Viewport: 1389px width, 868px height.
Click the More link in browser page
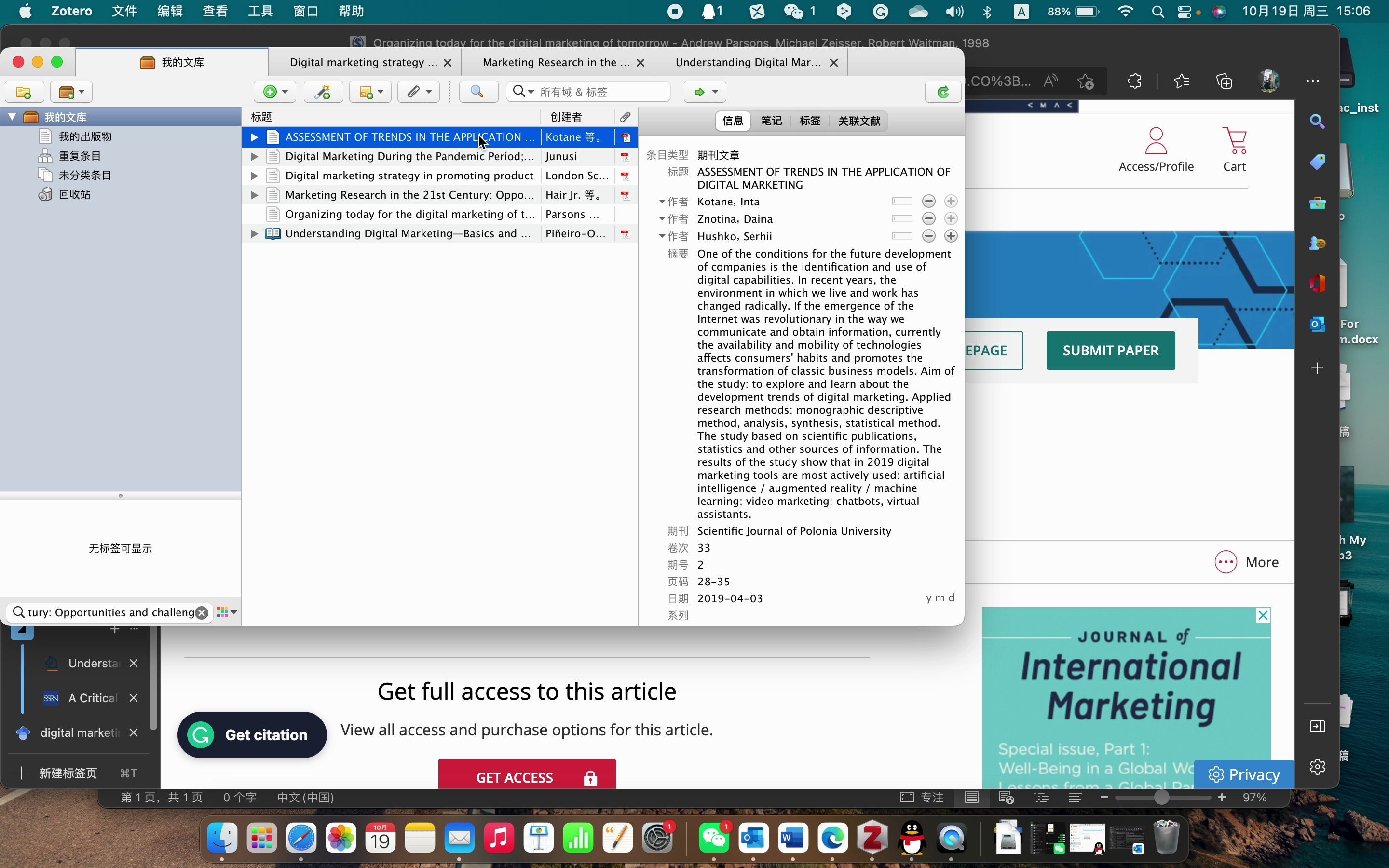[1247, 563]
